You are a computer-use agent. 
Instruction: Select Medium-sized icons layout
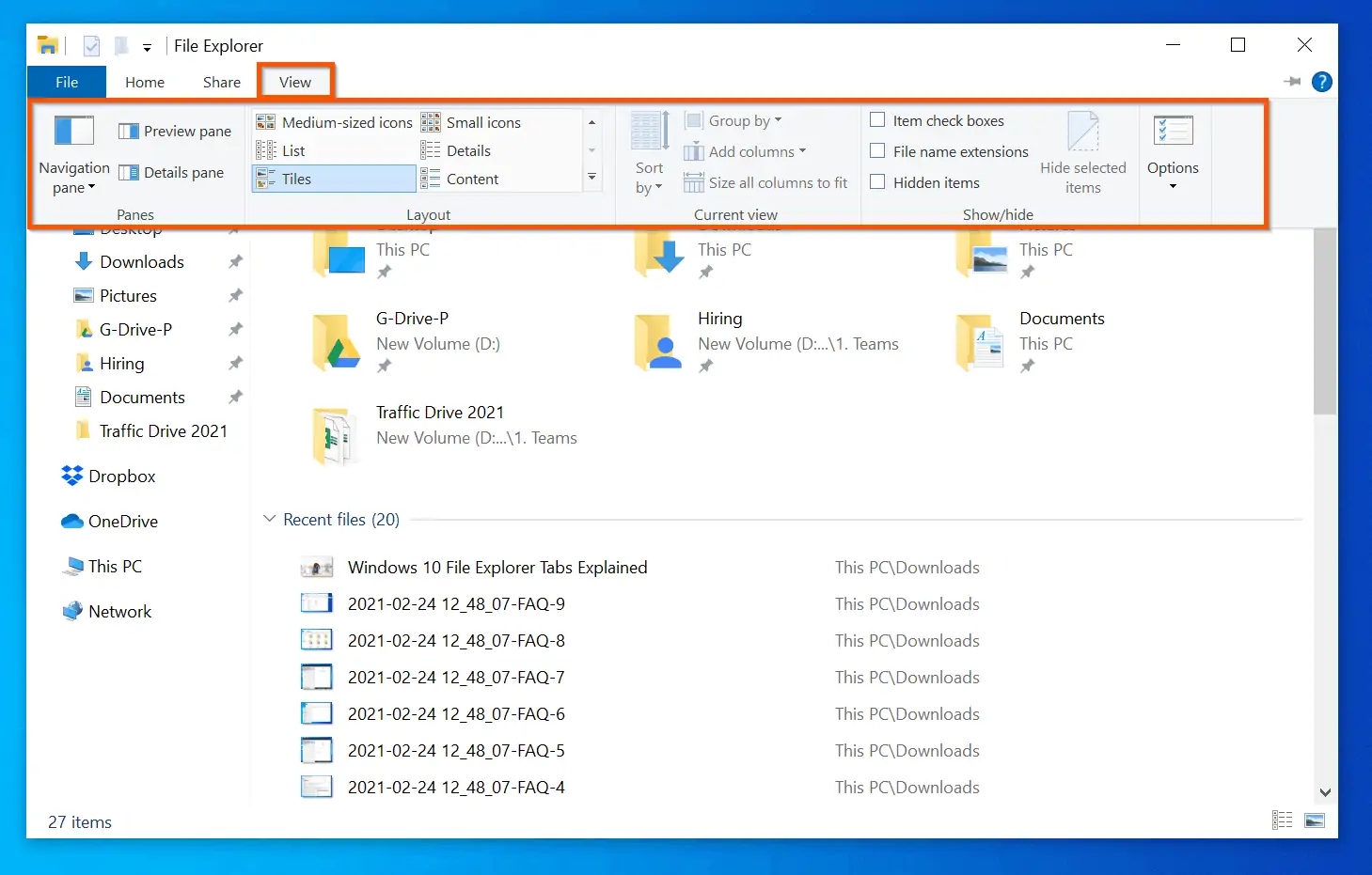334,122
